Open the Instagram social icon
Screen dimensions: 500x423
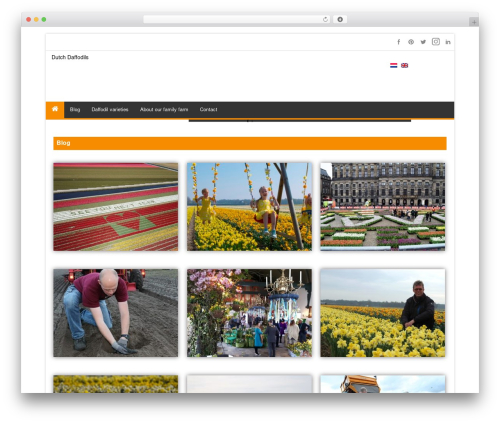point(436,41)
